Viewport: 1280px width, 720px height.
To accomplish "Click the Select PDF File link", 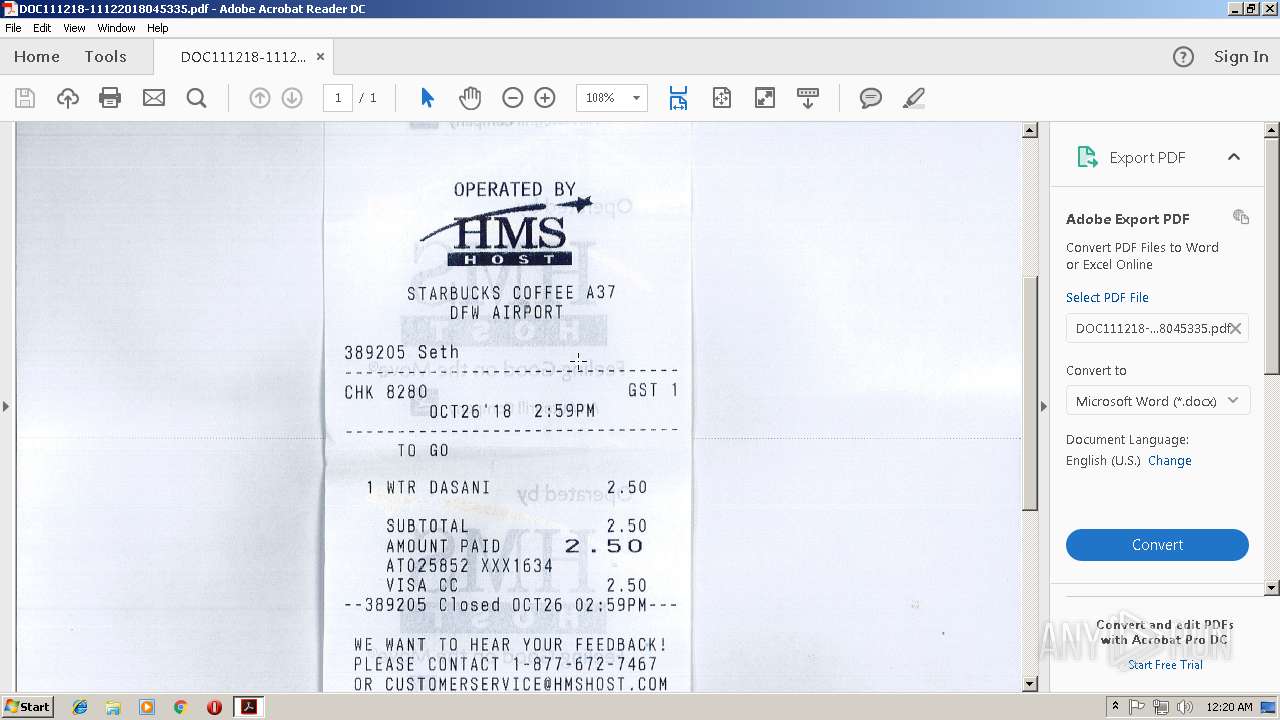I will click(x=1107, y=297).
